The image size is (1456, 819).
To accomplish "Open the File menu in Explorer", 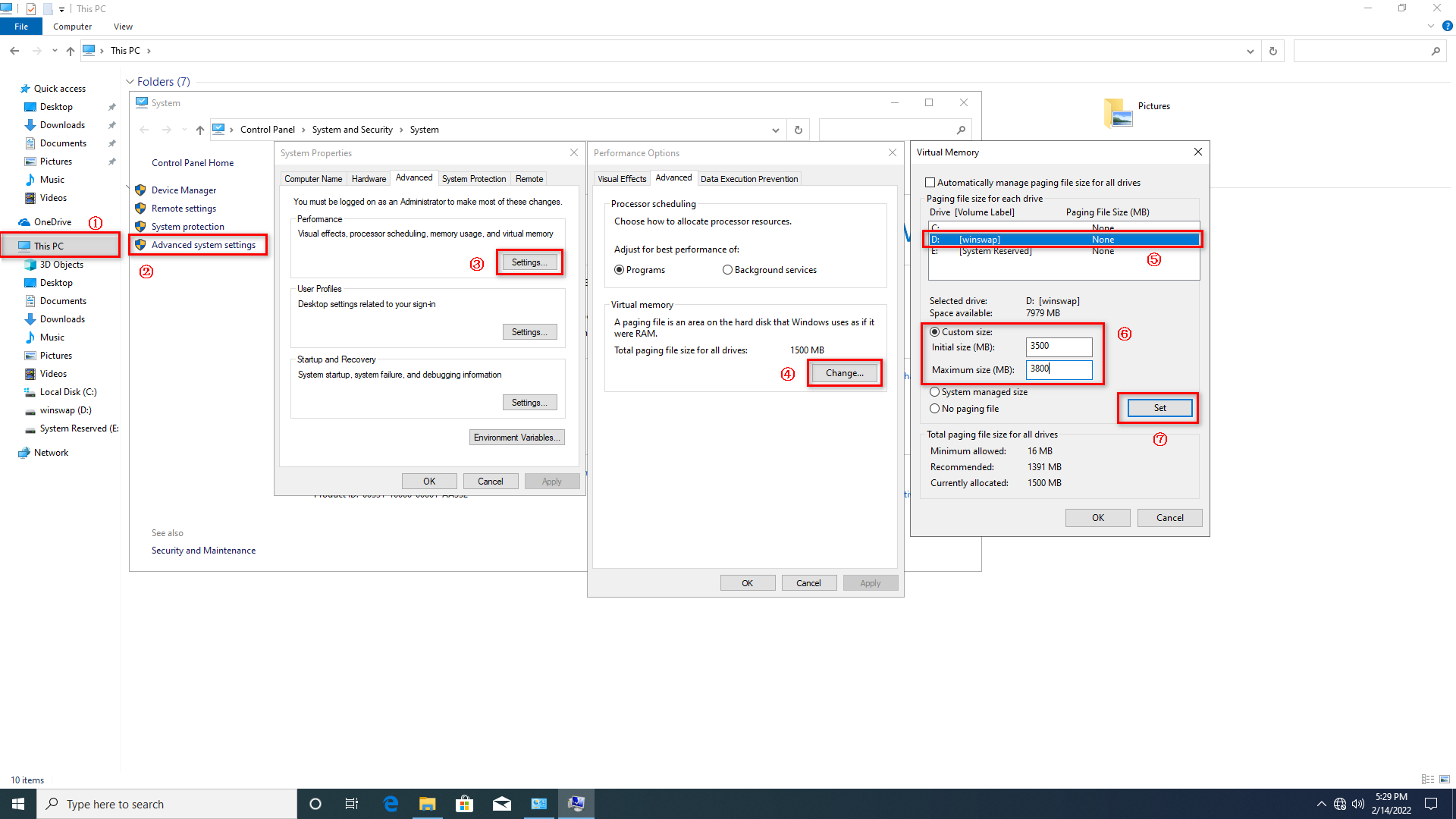I will point(21,27).
